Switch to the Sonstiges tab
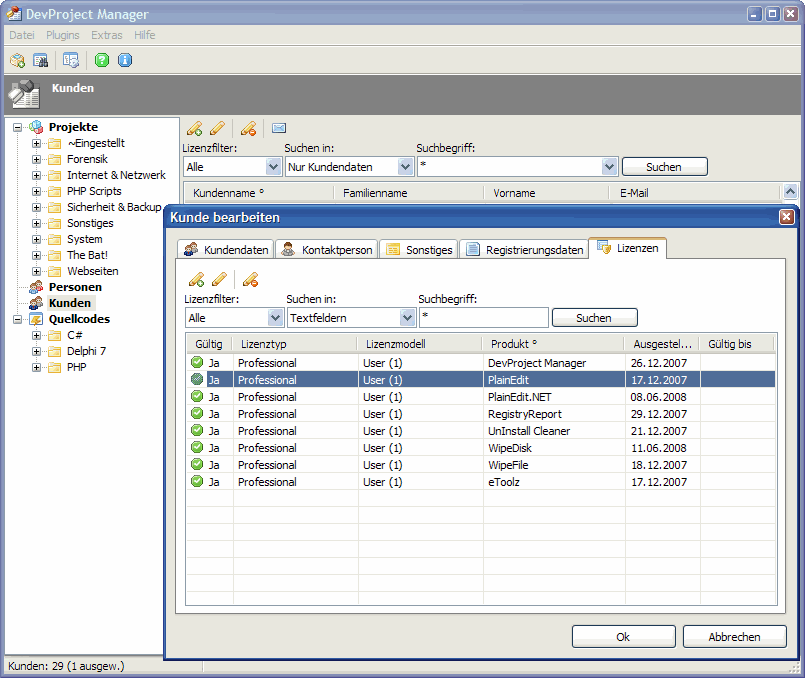 coord(418,250)
